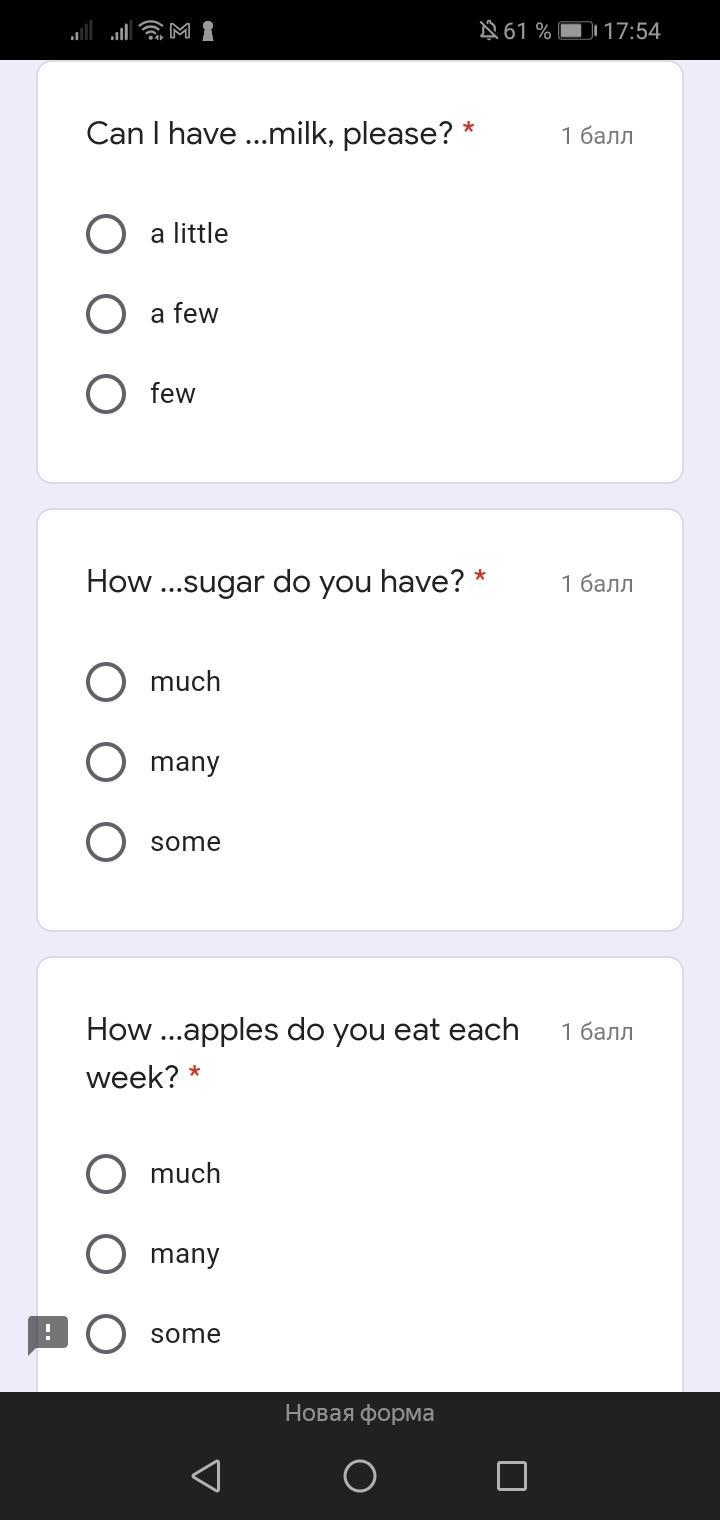
Task: Tap the report feedback exclamation icon
Action: coord(47,1333)
